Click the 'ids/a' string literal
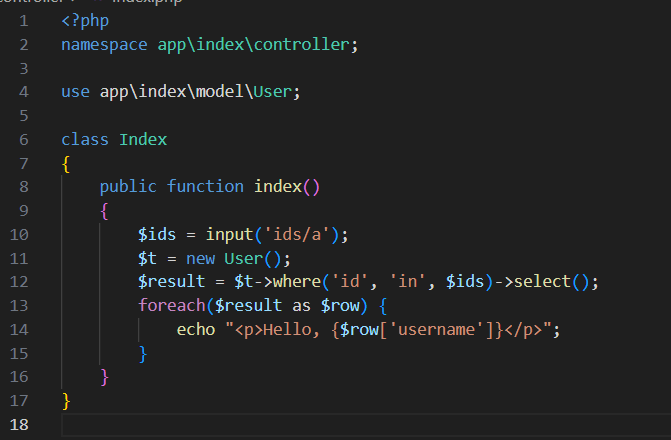671x440 pixels. (x=297, y=235)
